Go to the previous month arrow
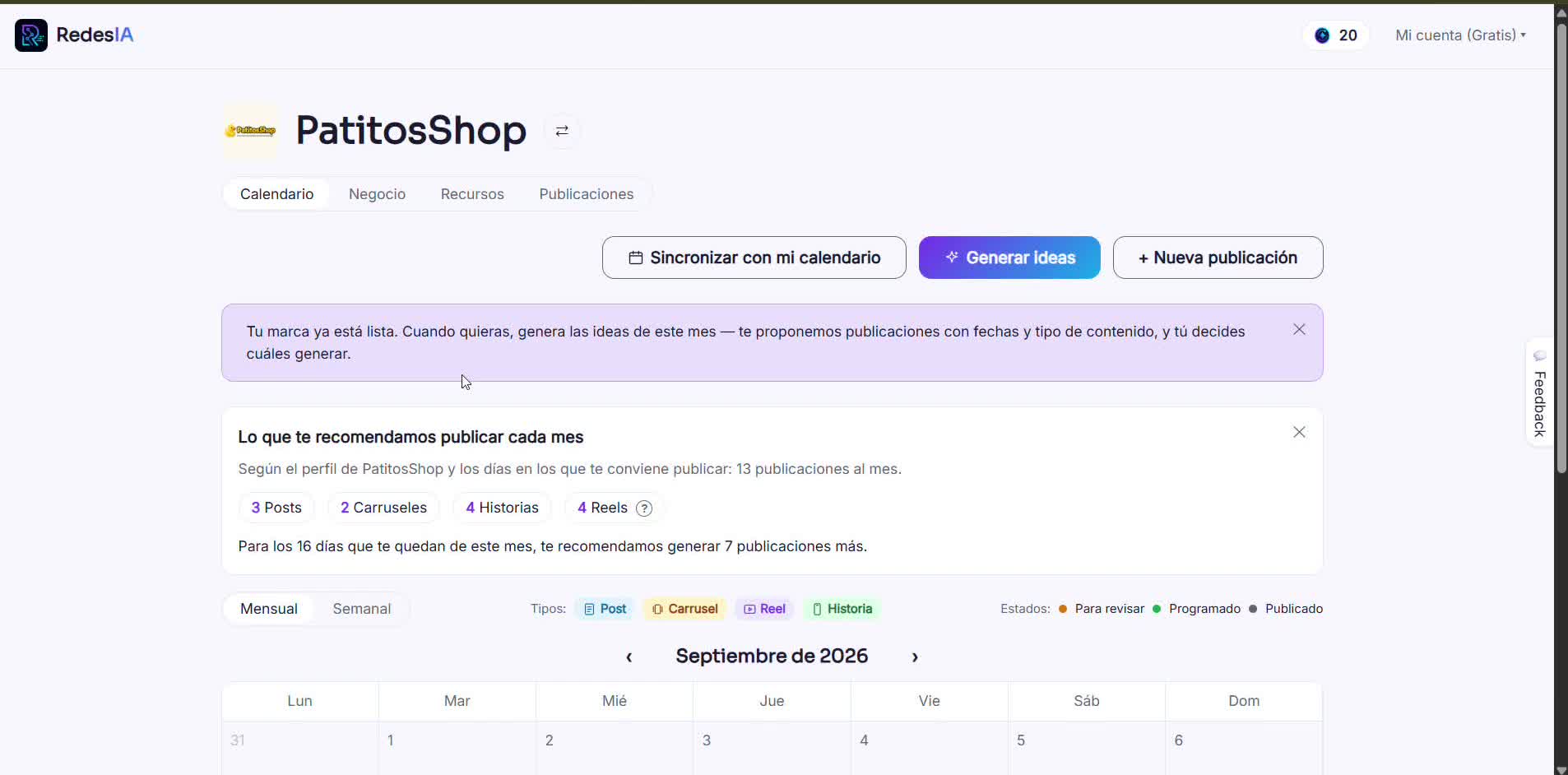The height and width of the screenshot is (775, 1568). [x=629, y=657]
